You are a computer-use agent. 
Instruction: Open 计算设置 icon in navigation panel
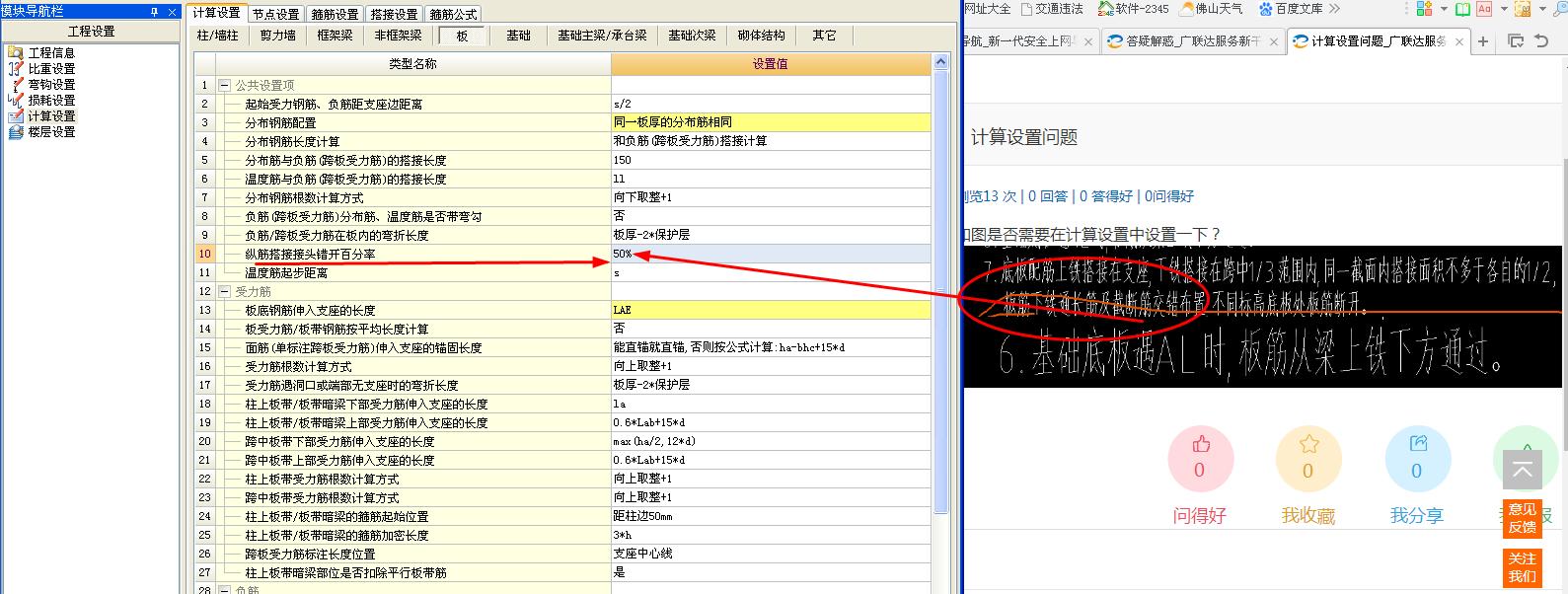pyautogui.click(x=15, y=115)
